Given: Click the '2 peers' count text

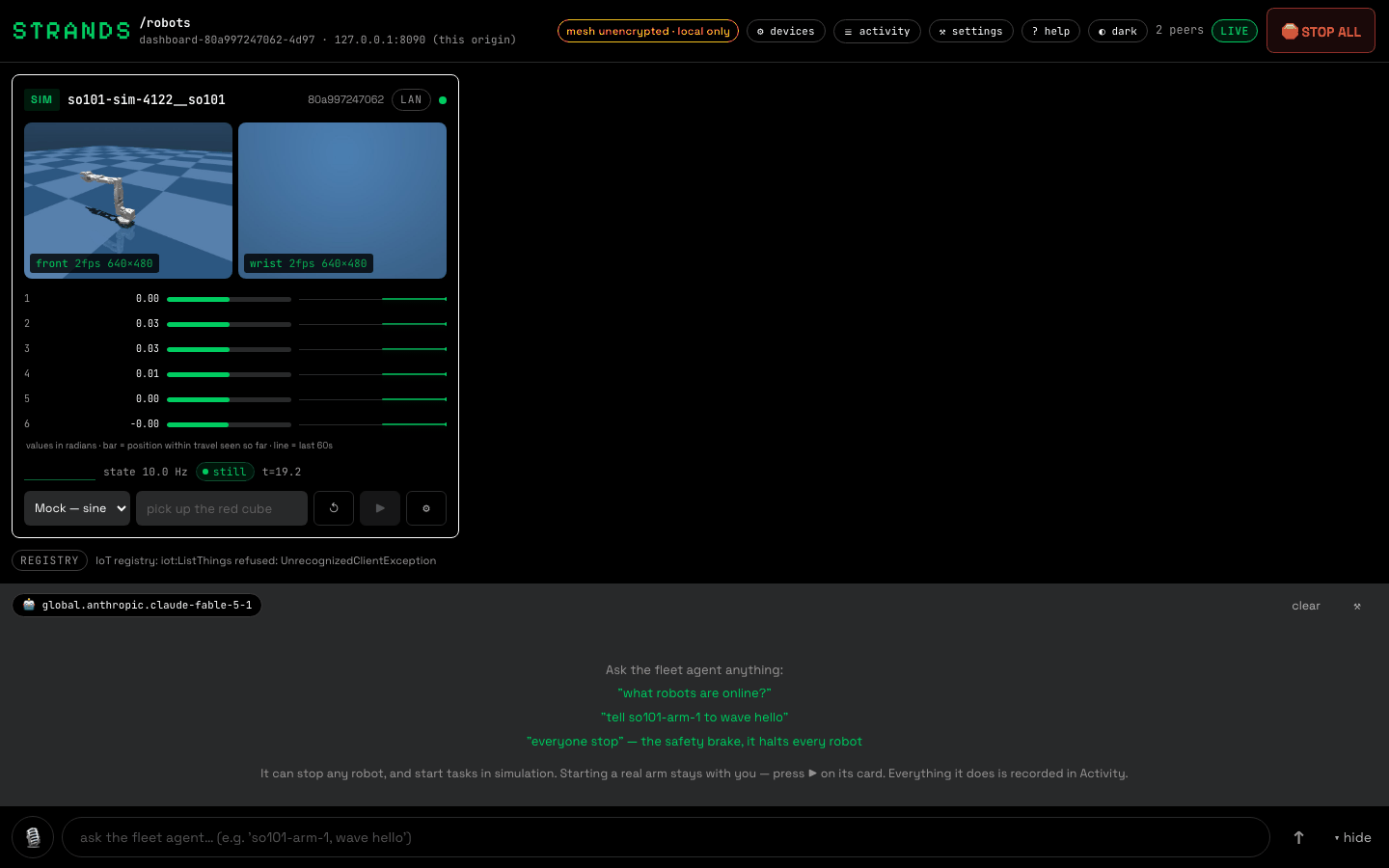Looking at the screenshot, I should pyautogui.click(x=1180, y=31).
